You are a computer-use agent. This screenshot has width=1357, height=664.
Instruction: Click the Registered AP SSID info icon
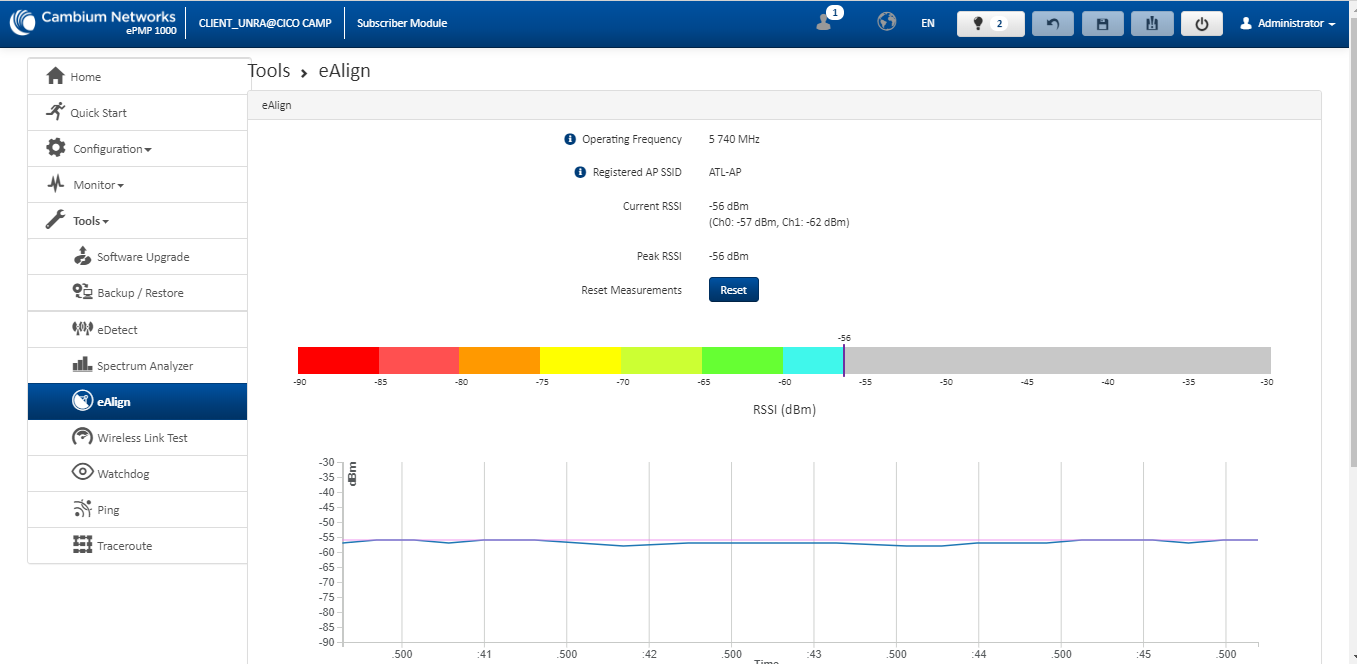pos(580,172)
